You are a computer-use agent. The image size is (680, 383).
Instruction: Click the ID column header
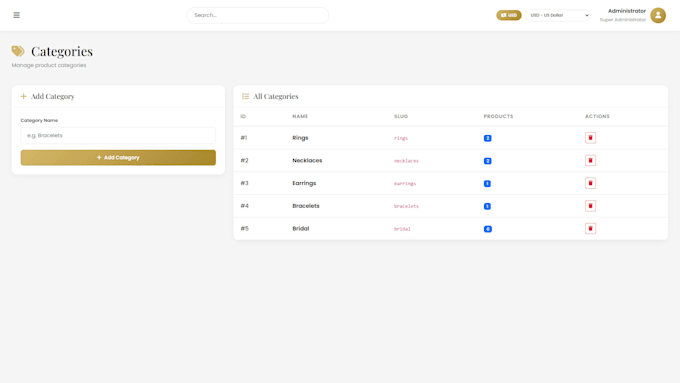(243, 116)
